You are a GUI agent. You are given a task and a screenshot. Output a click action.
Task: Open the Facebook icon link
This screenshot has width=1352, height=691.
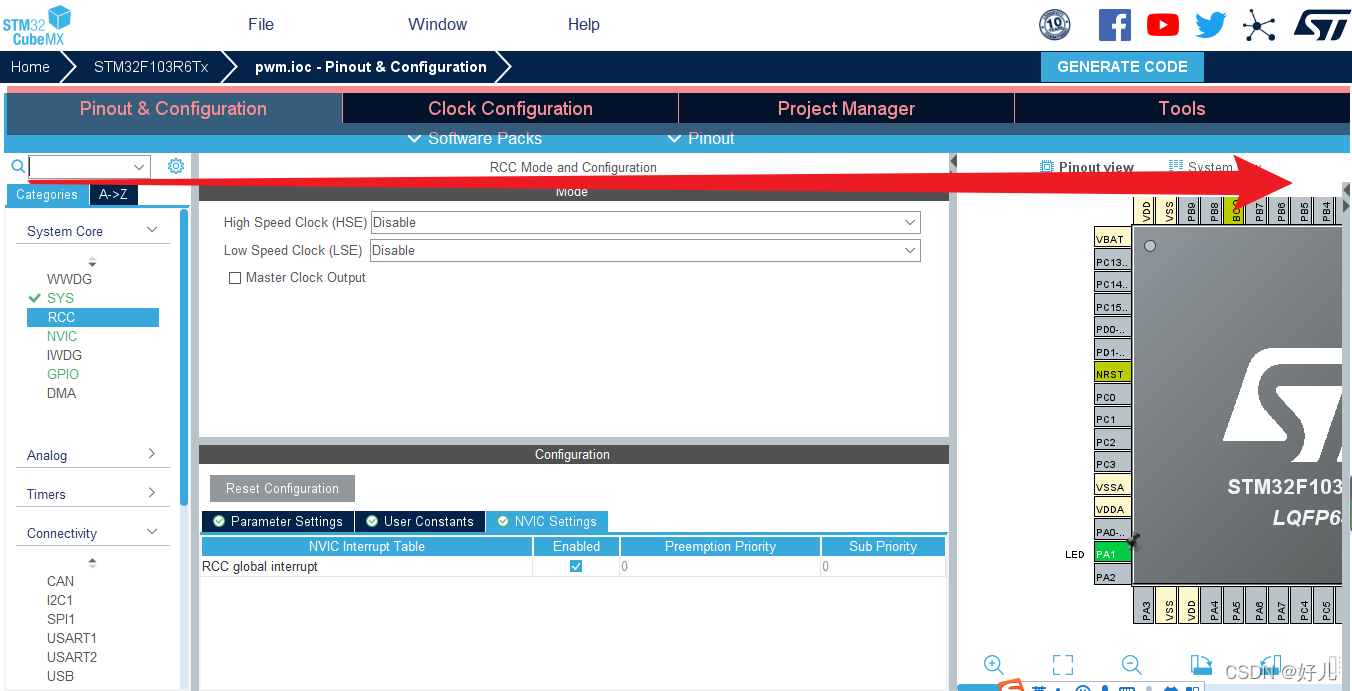point(1115,25)
